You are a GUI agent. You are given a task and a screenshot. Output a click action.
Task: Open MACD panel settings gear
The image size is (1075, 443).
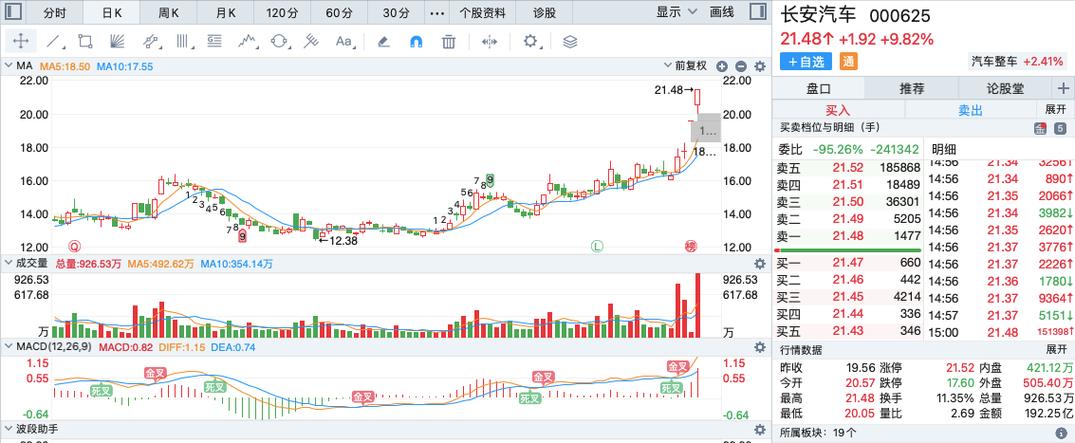coord(760,347)
